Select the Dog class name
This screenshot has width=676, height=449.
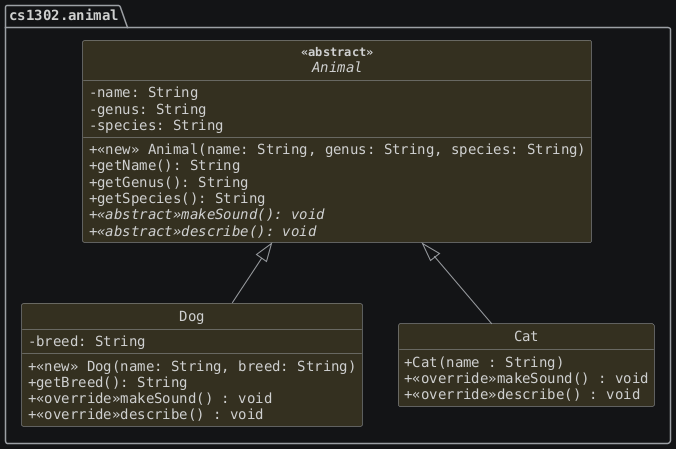pyautogui.click(x=191, y=317)
